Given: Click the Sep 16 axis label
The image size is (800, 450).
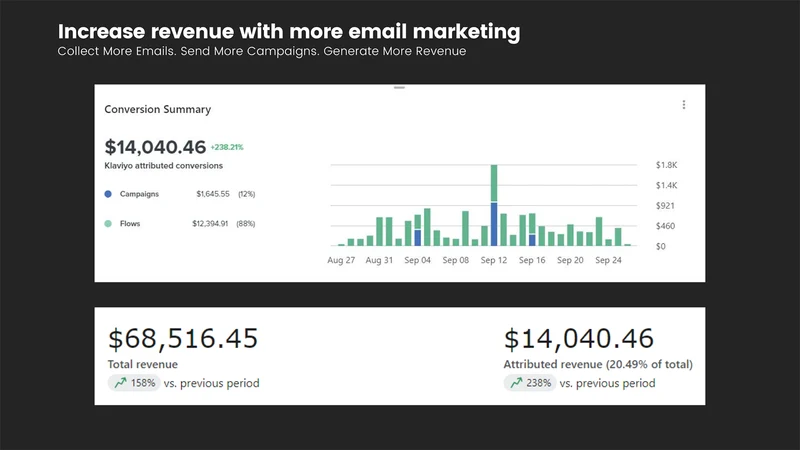Looking at the screenshot, I should pos(532,260).
